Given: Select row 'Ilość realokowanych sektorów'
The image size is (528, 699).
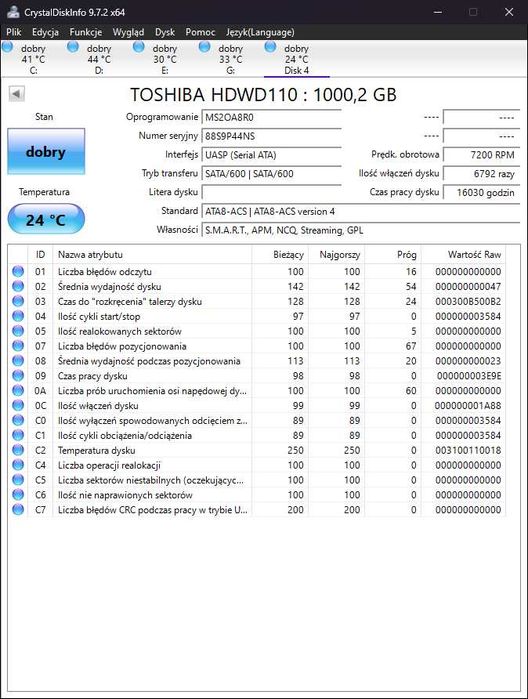Looking at the screenshot, I should 257,331.
